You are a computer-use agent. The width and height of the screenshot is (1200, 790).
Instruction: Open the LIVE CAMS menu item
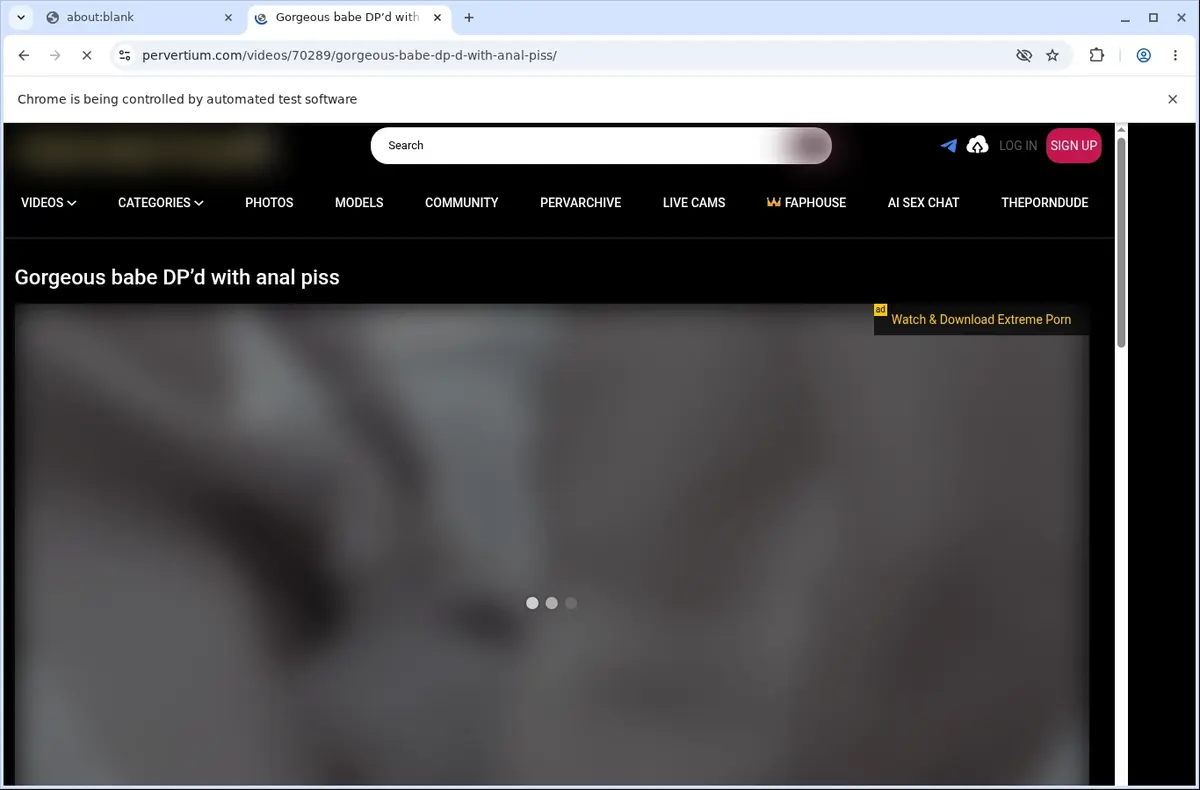pyautogui.click(x=694, y=202)
